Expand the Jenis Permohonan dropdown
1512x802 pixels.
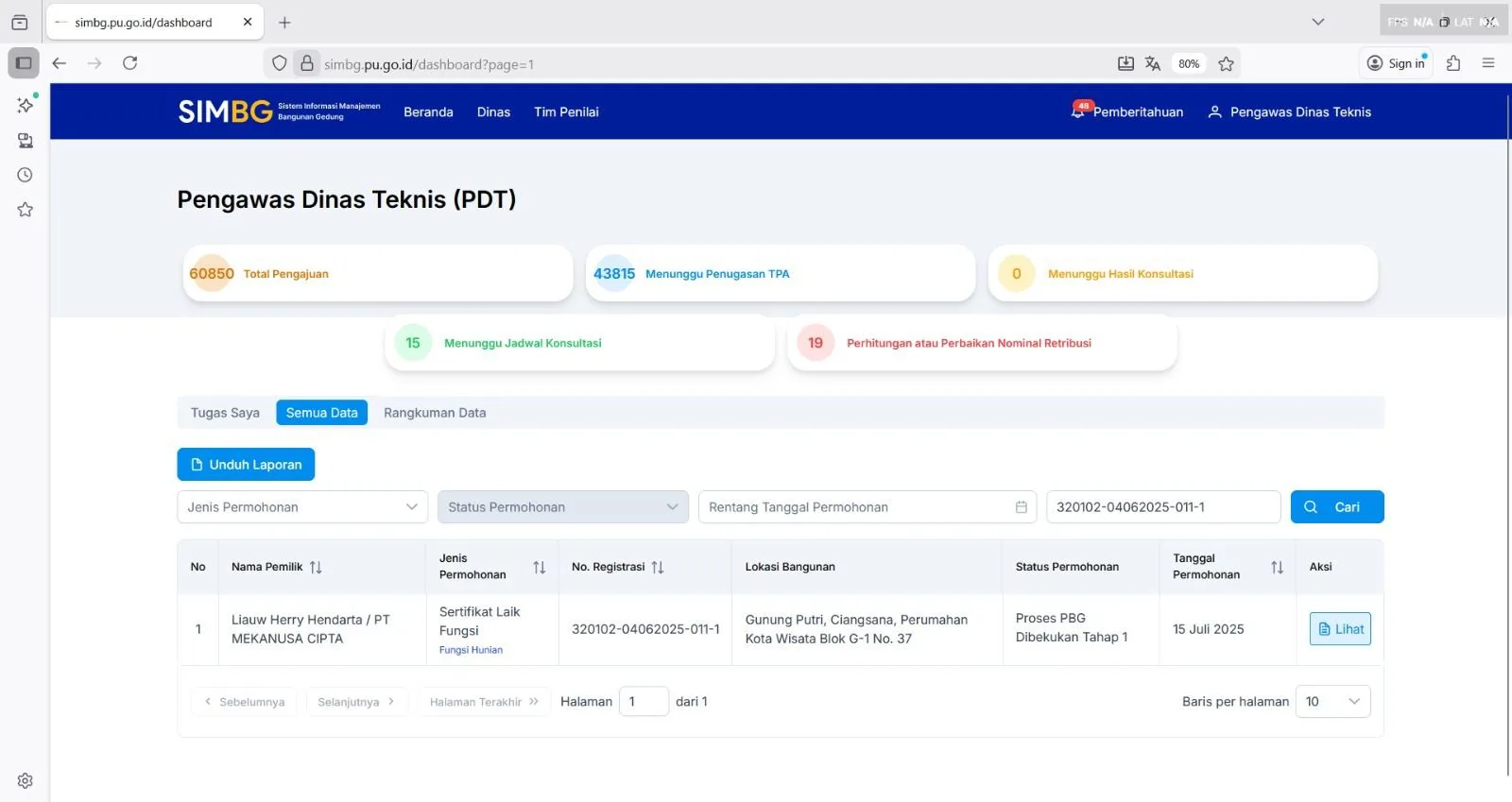[302, 507]
